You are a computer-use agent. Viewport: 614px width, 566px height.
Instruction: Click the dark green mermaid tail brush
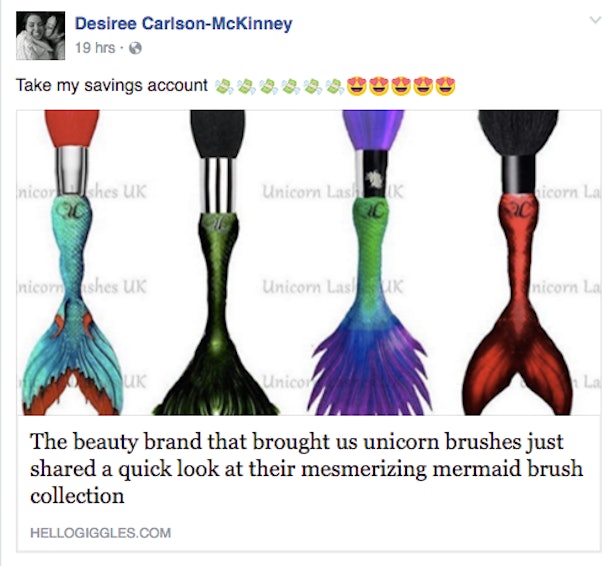(x=217, y=262)
